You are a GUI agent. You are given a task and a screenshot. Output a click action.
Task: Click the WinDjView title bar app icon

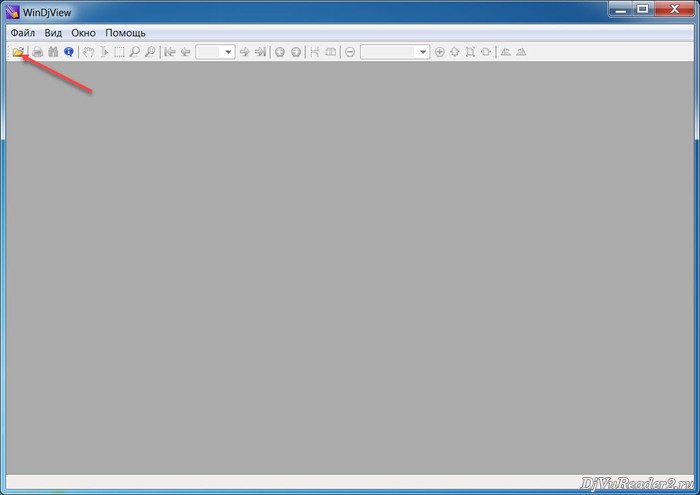12,12
